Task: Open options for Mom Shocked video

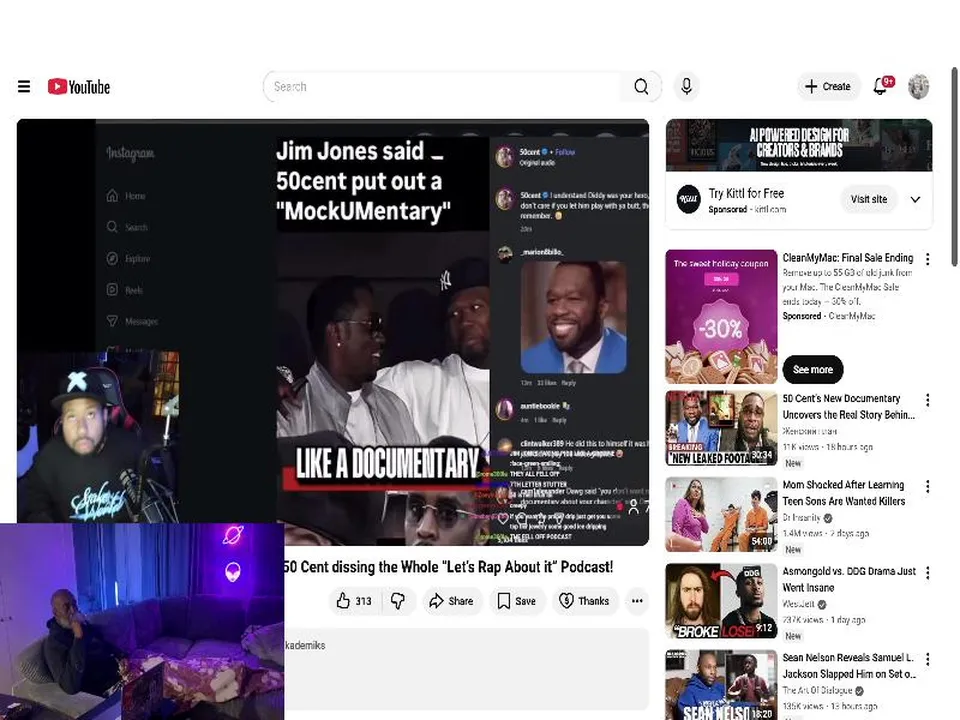Action: point(928,486)
